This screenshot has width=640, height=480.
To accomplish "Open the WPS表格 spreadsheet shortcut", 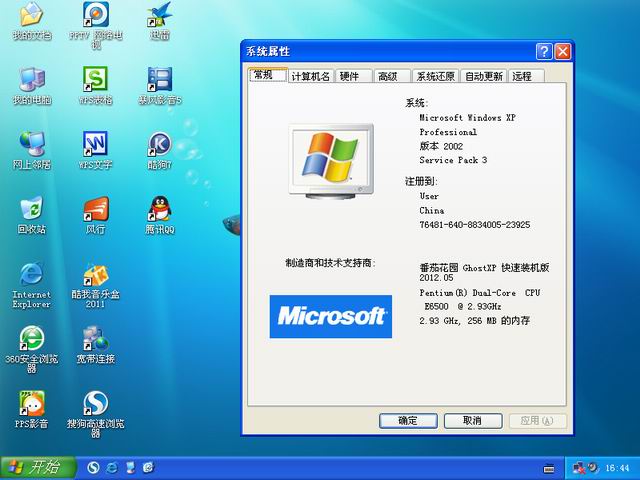I will (96, 86).
